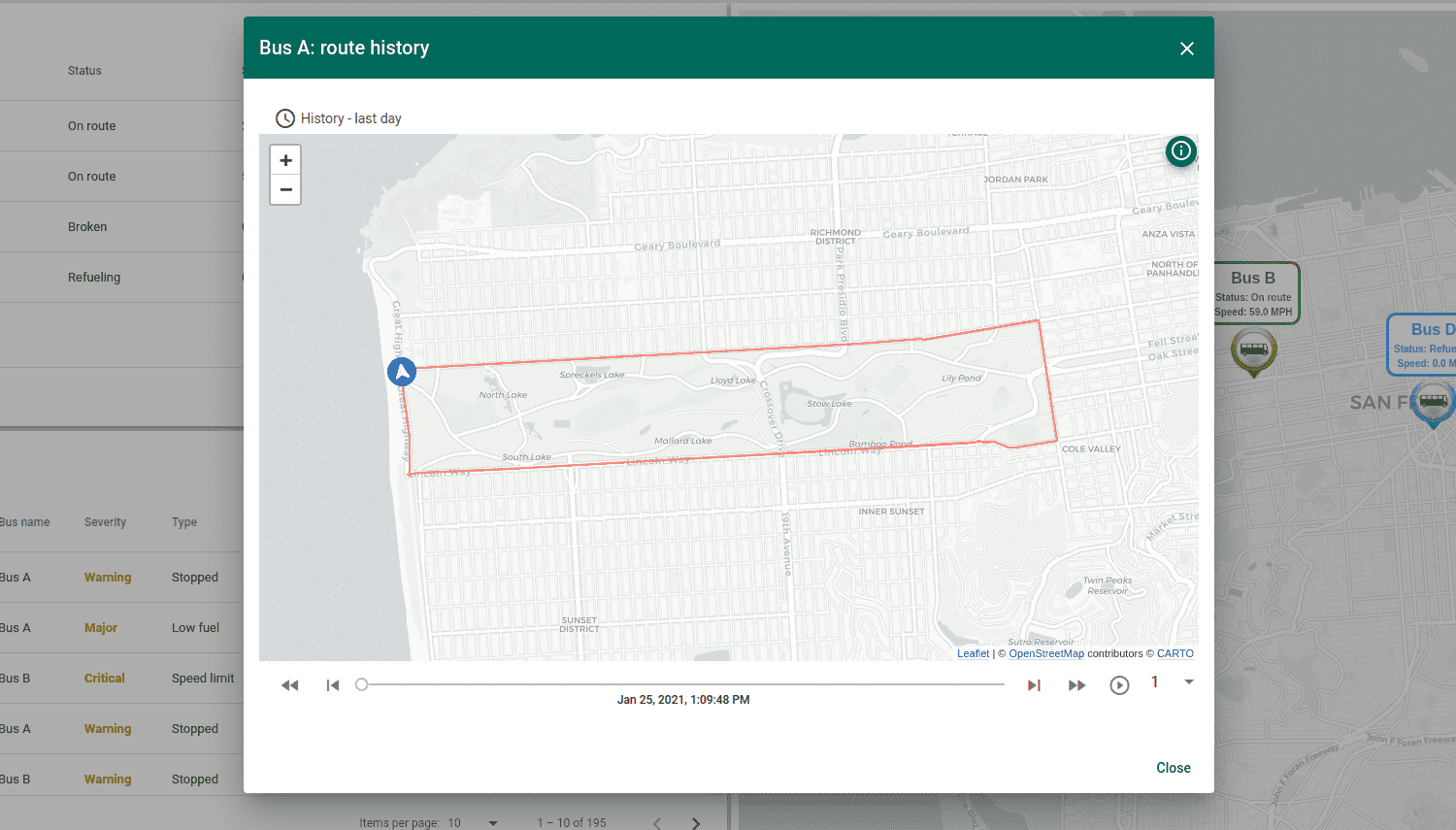Skip to the last timeline point

pos(1034,684)
